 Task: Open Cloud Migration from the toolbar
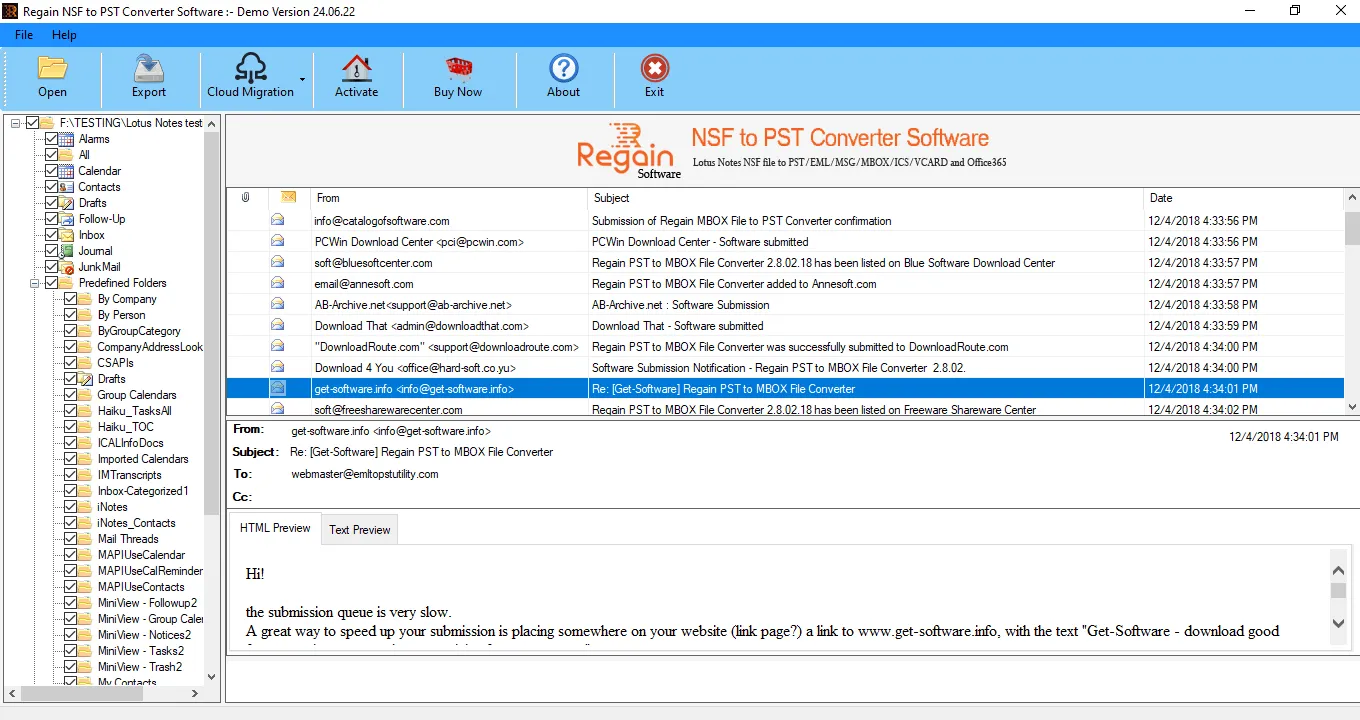tap(250, 68)
